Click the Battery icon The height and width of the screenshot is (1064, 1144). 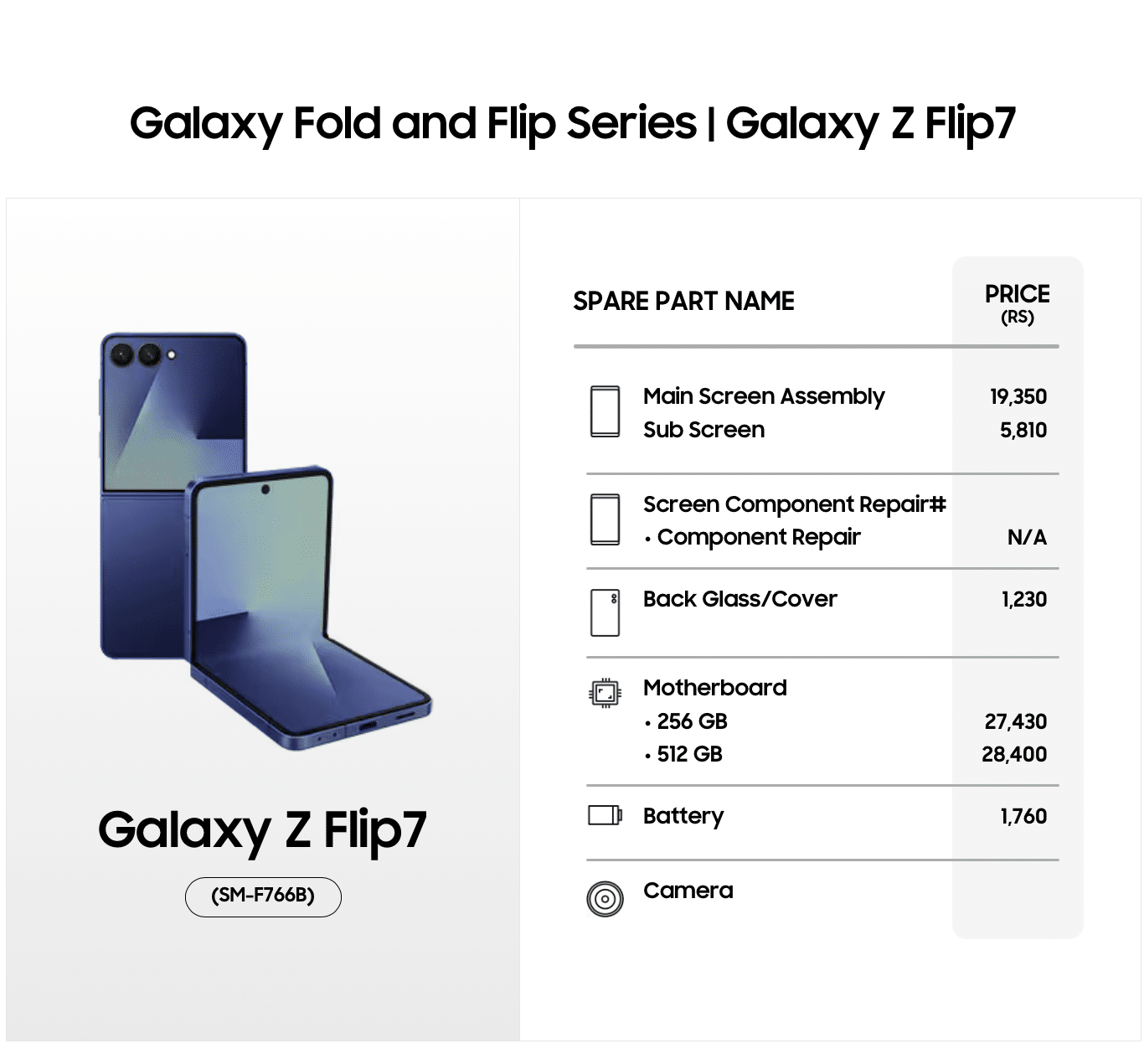[605, 815]
